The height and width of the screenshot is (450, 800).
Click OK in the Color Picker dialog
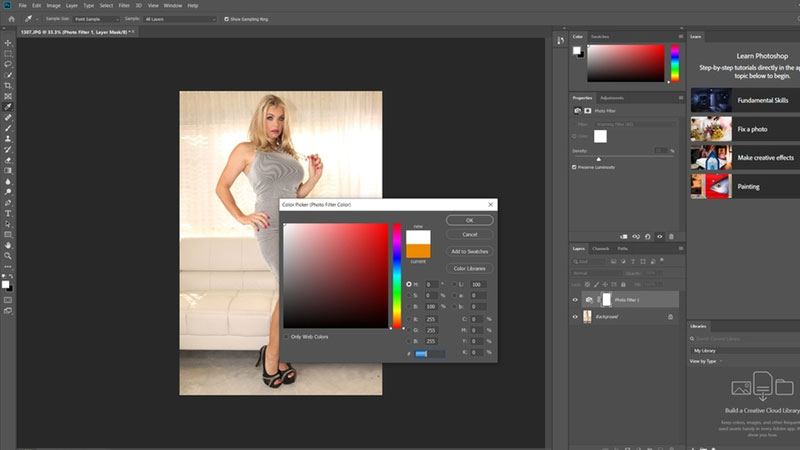click(x=469, y=220)
